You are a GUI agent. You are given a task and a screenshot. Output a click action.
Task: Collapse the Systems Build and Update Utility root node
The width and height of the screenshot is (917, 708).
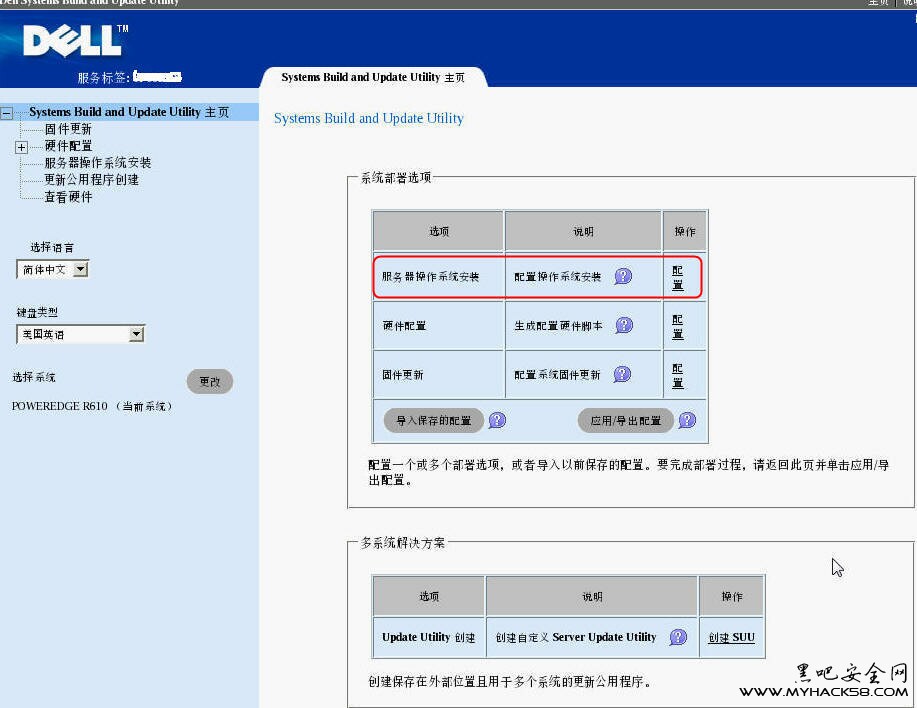pos(8,113)
